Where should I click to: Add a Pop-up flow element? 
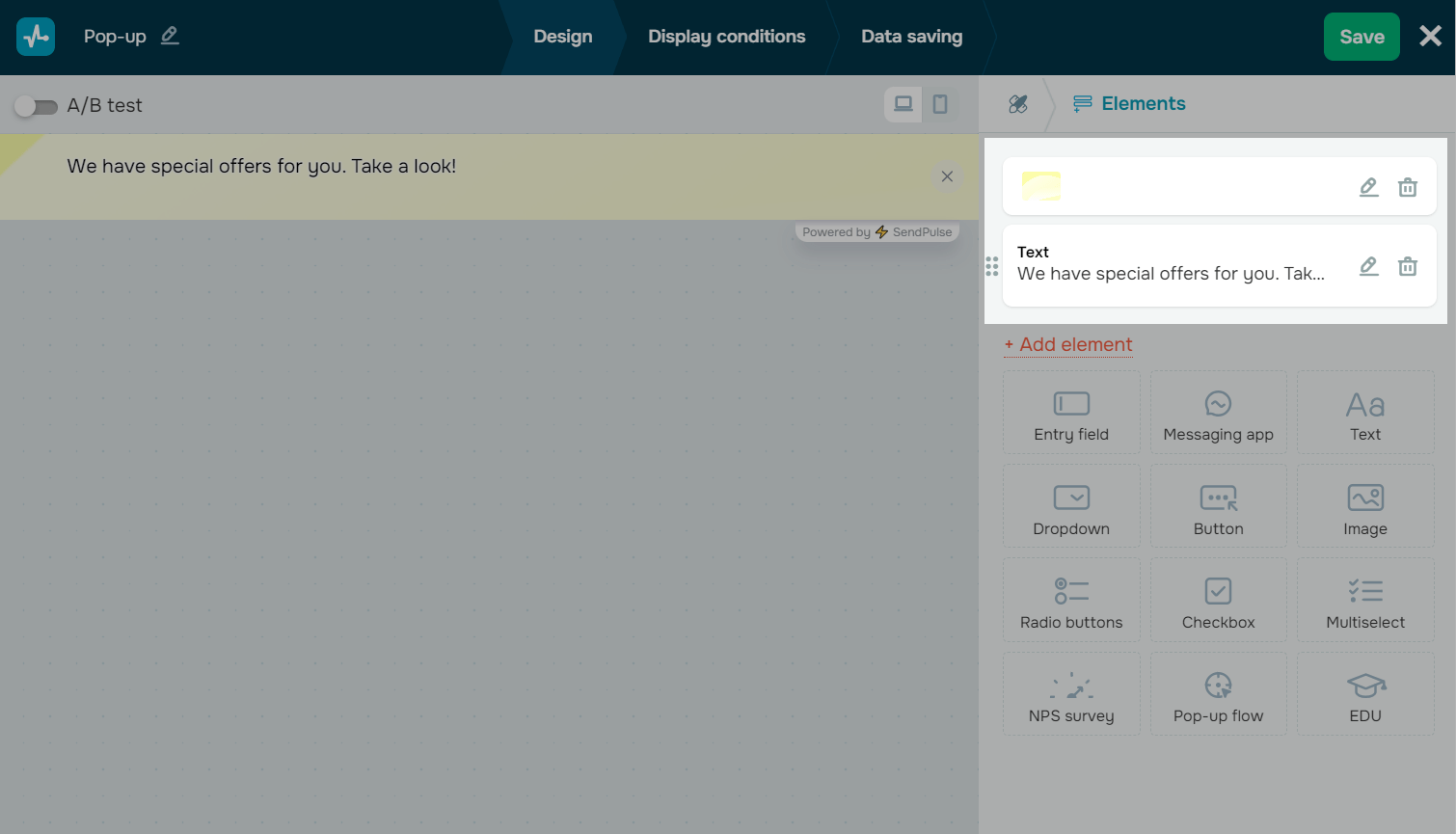pos(1219,694)
